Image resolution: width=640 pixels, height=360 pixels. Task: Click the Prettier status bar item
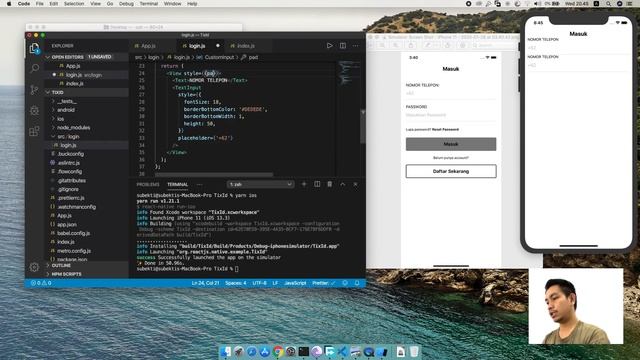click(323, 283)
